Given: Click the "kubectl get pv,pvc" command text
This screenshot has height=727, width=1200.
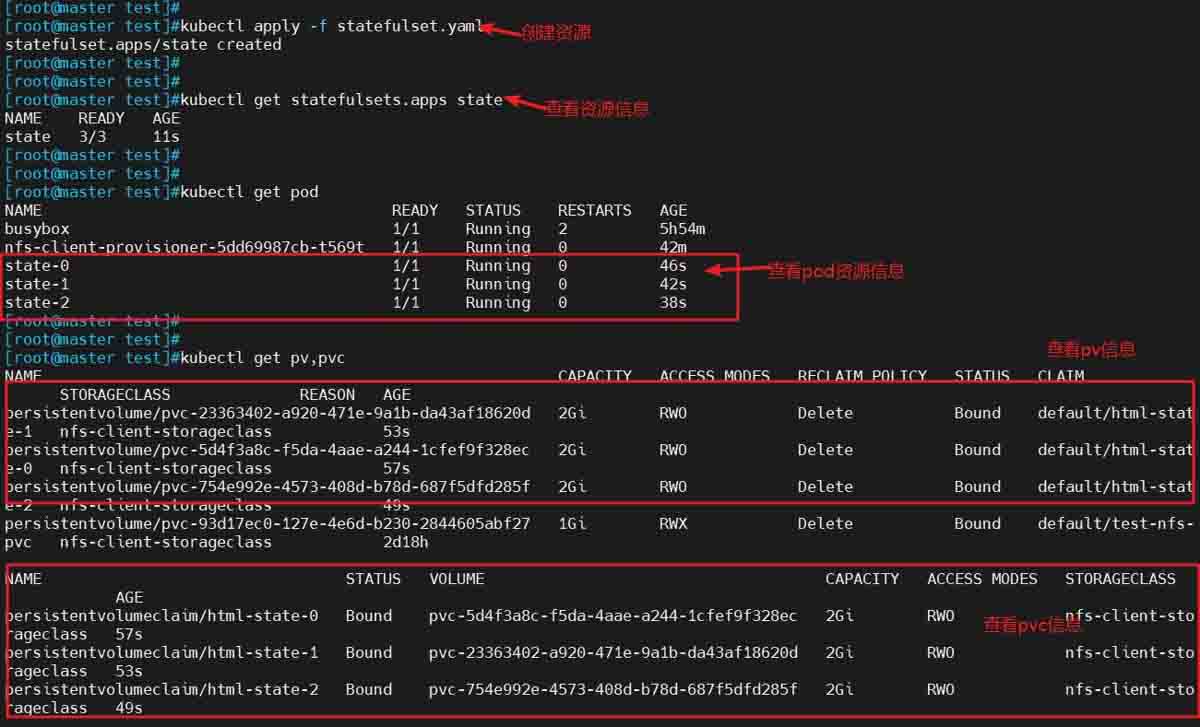Looking at the screenshot, I should click(x=264, y=358).
